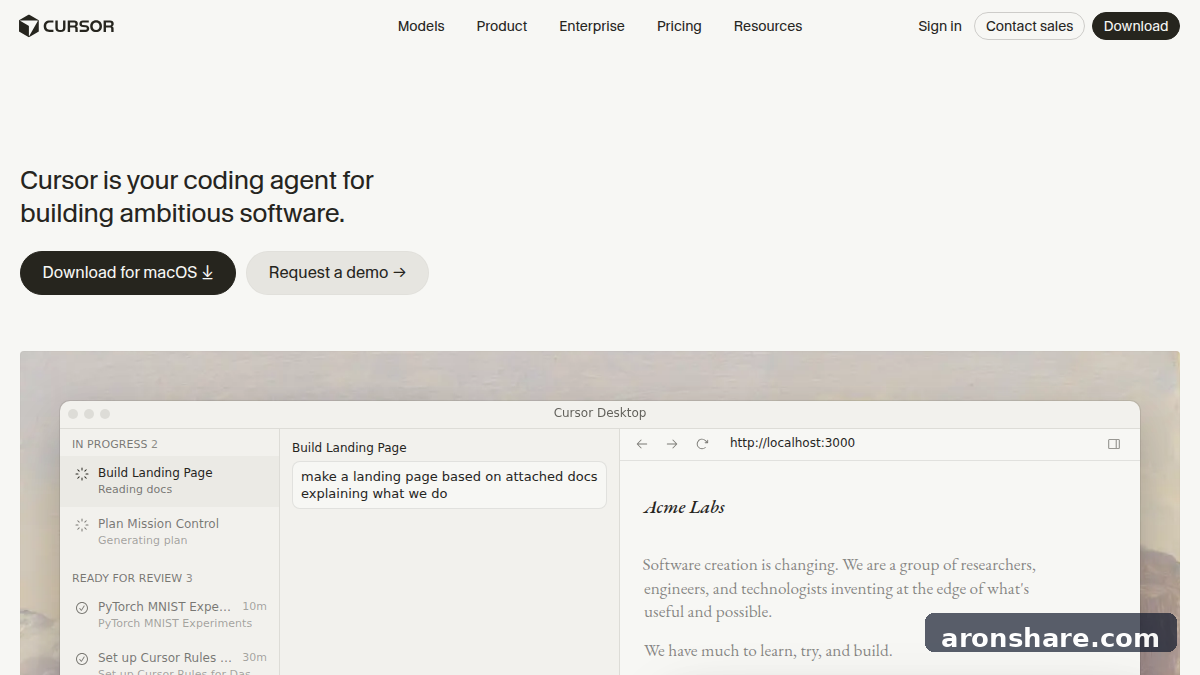This screenshot has height=675, width=1200.
Task: Click the browser forward arrow icon
Action: [672, 444]
